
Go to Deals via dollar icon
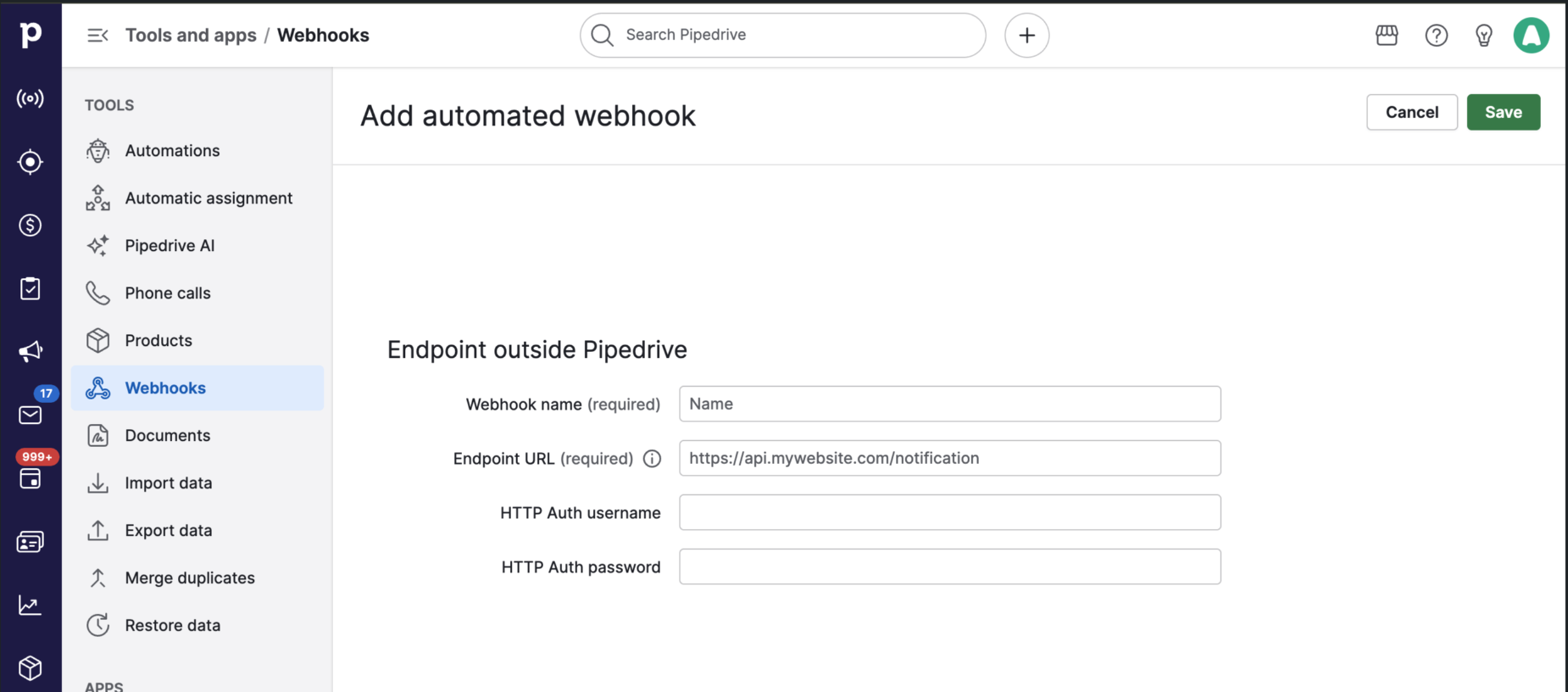pos(31,225)
